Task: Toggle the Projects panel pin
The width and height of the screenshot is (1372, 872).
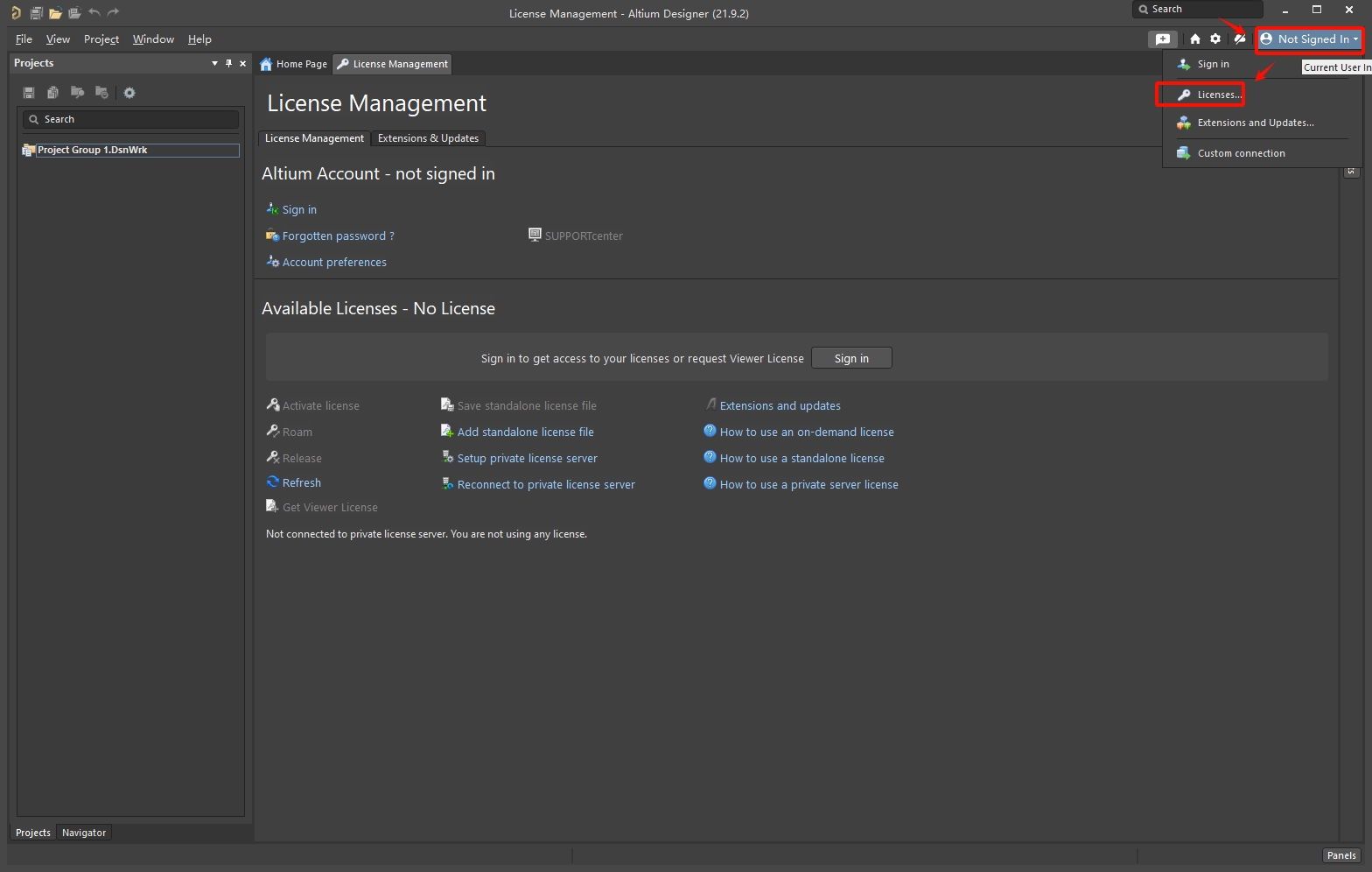Action: coord(229,63)
